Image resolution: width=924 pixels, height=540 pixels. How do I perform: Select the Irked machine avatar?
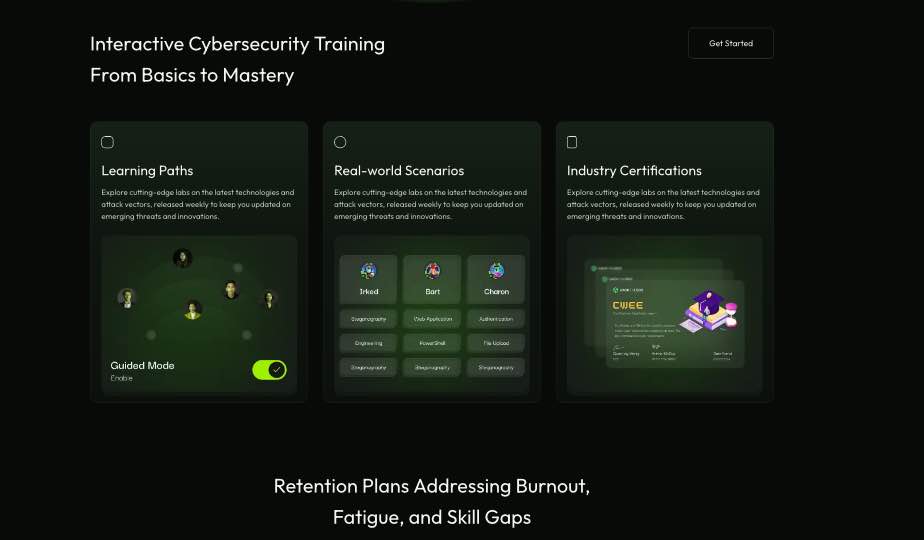click(369, 271)
